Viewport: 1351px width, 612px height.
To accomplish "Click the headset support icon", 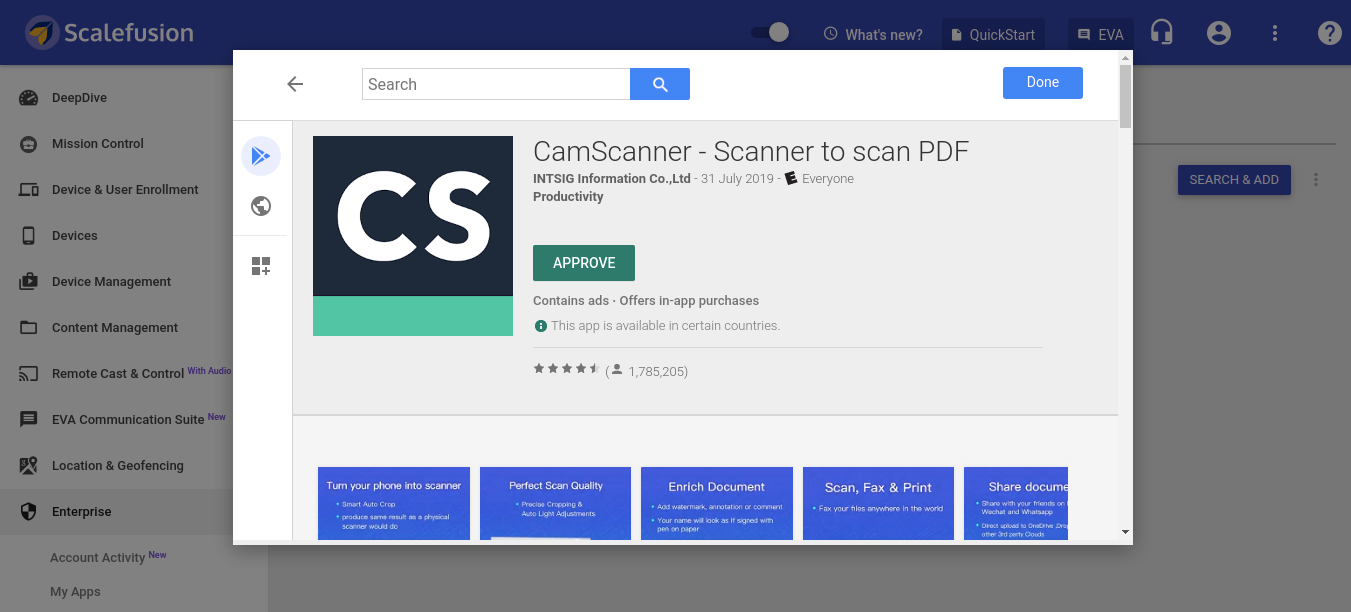I will [x=1161, y=33].
